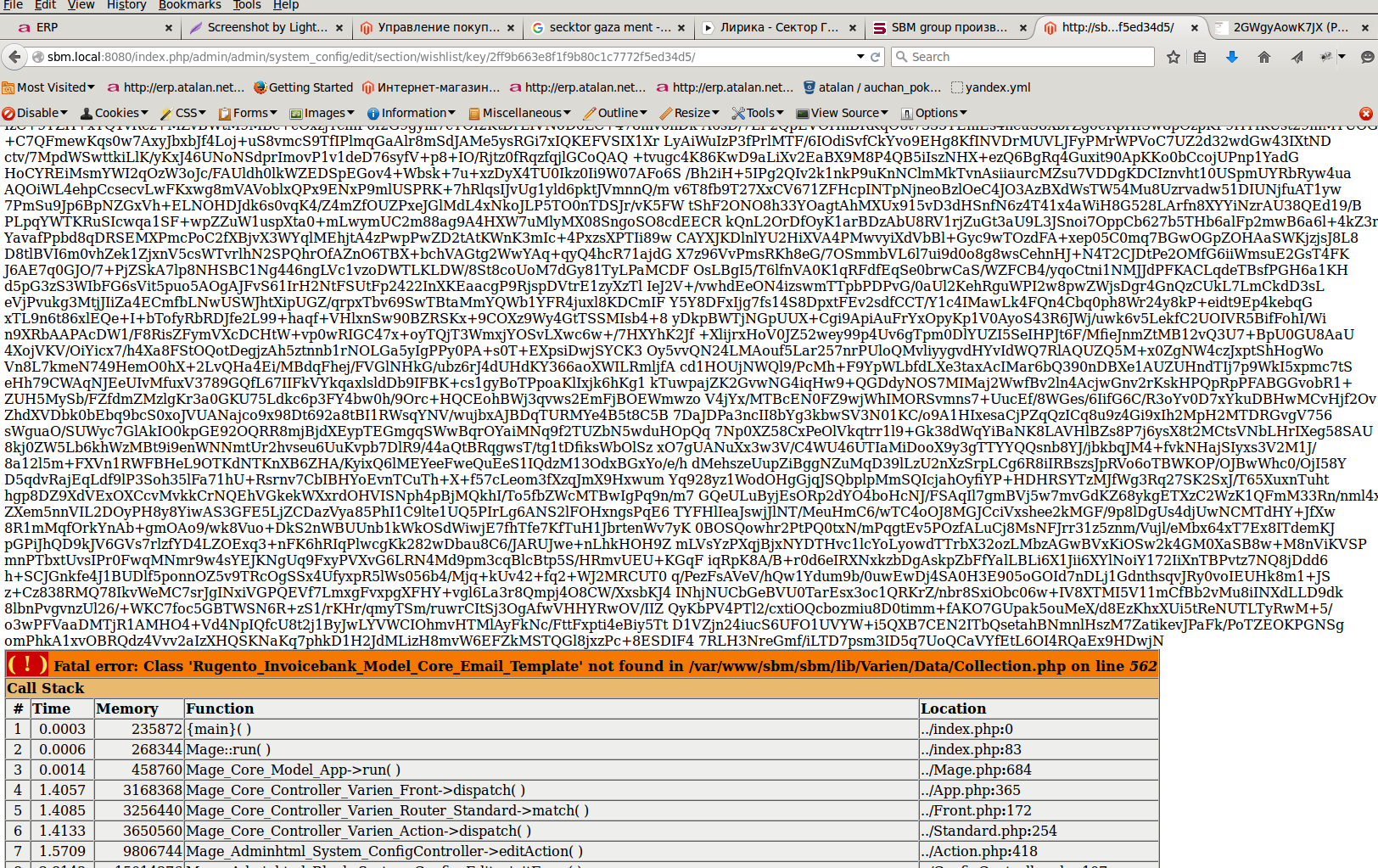Image resolution: width=1378 pixels, height=868 pixels.
Task: Open downloads via blue arrow icon
Action: tap(1232, 57)
